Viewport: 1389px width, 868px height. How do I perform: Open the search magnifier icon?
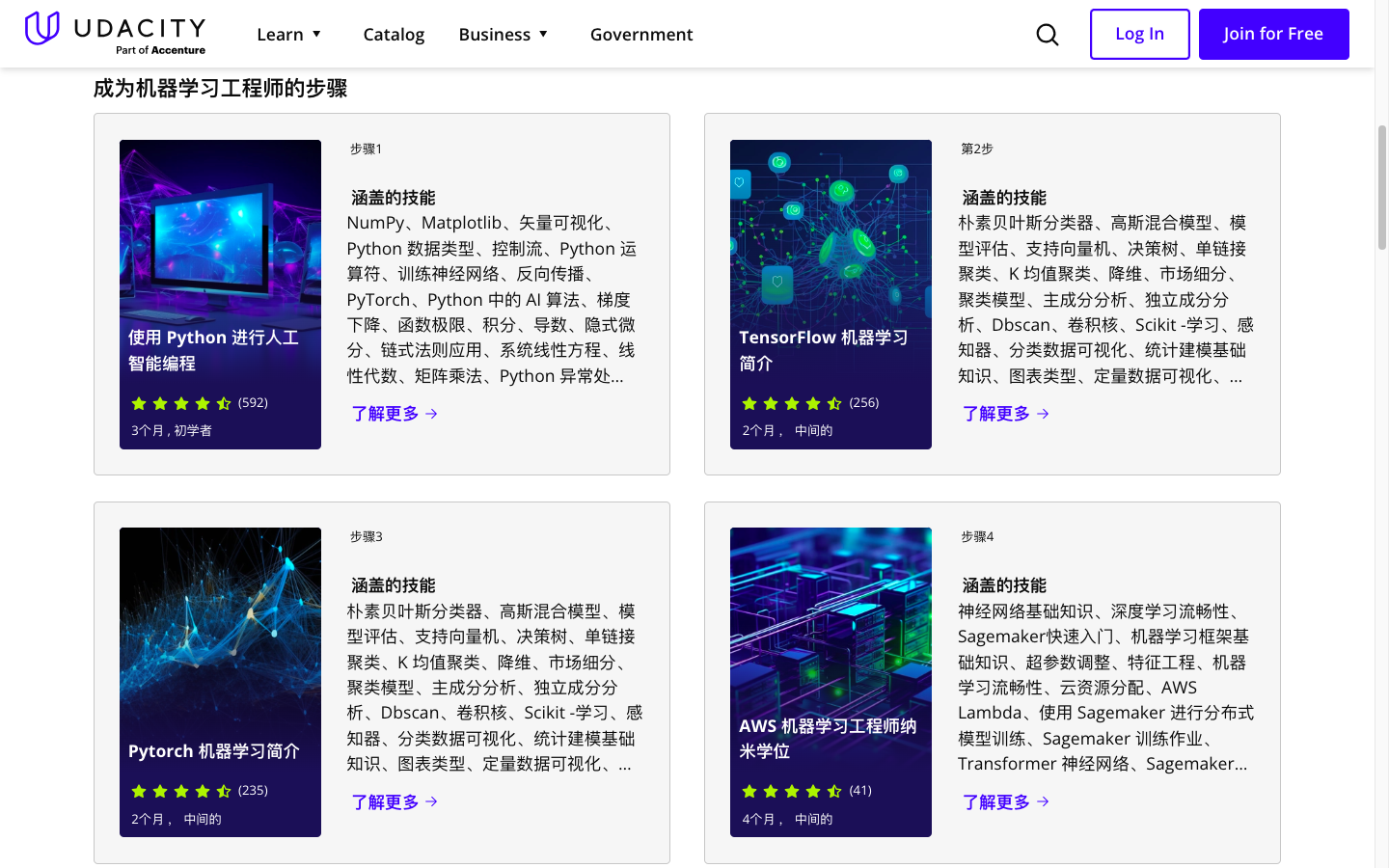click(x=1048, y=35)
